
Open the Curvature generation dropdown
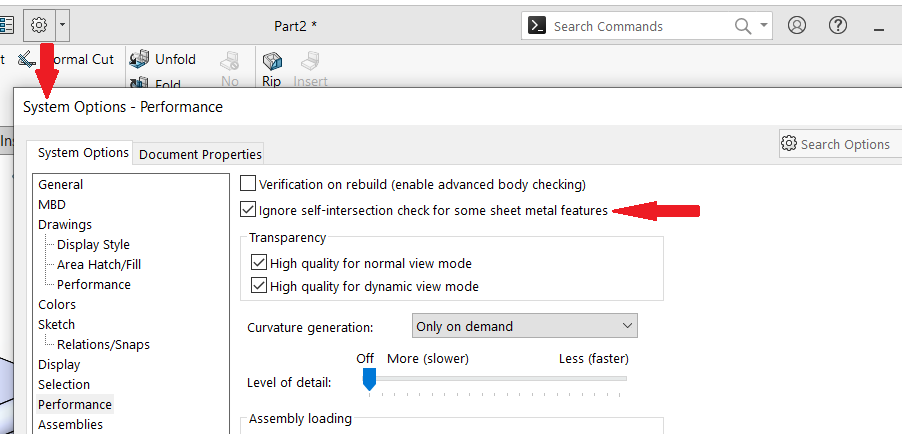pos(525,326)
